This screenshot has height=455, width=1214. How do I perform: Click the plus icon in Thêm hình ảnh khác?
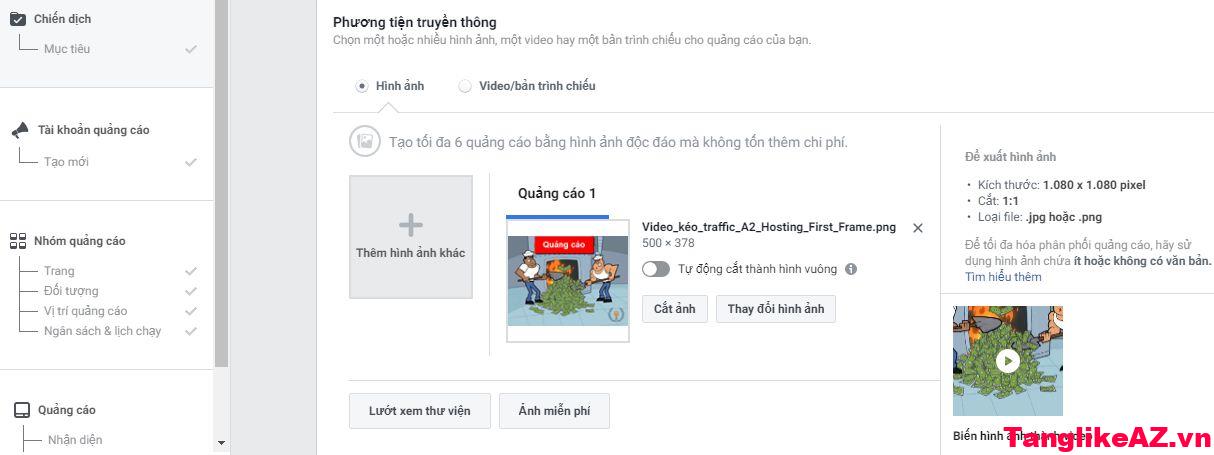[x=411, y=225]
